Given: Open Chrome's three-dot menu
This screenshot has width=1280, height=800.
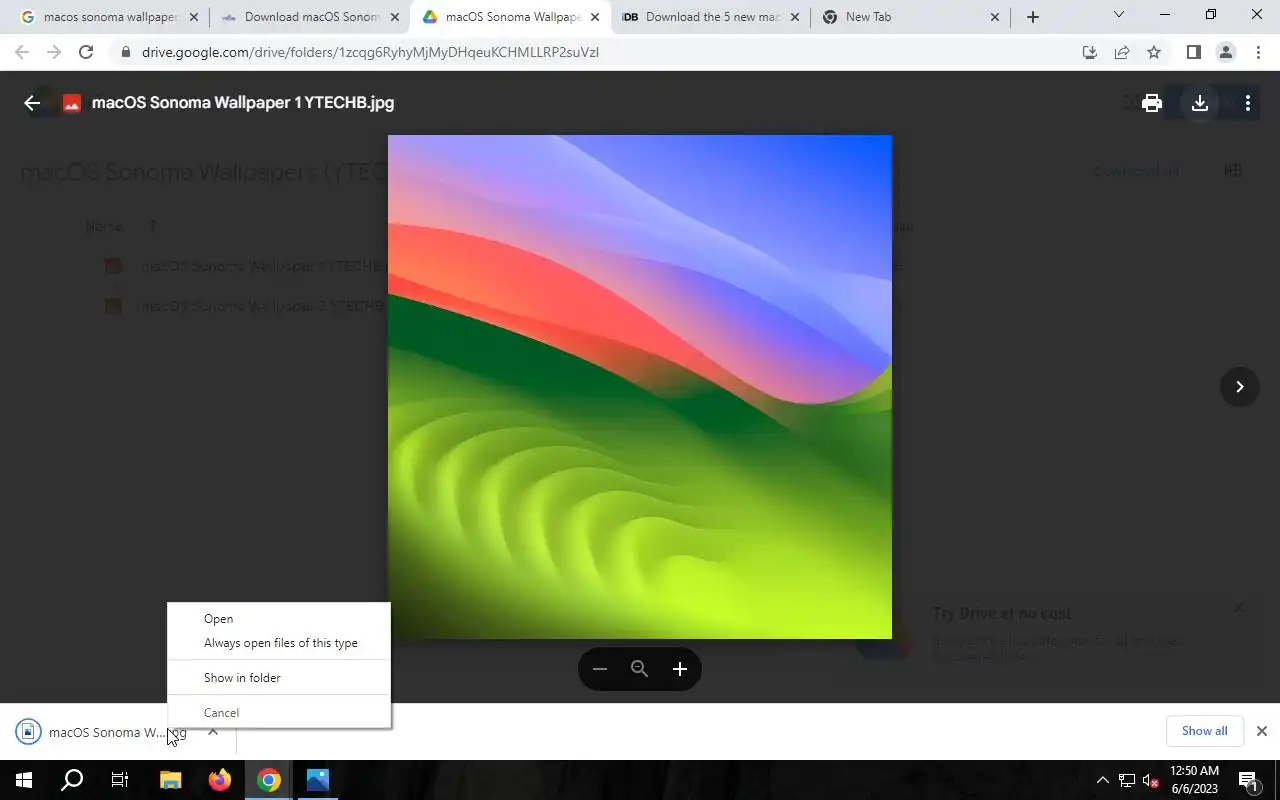Looking at the screenshot, I should pos(1258,52).
